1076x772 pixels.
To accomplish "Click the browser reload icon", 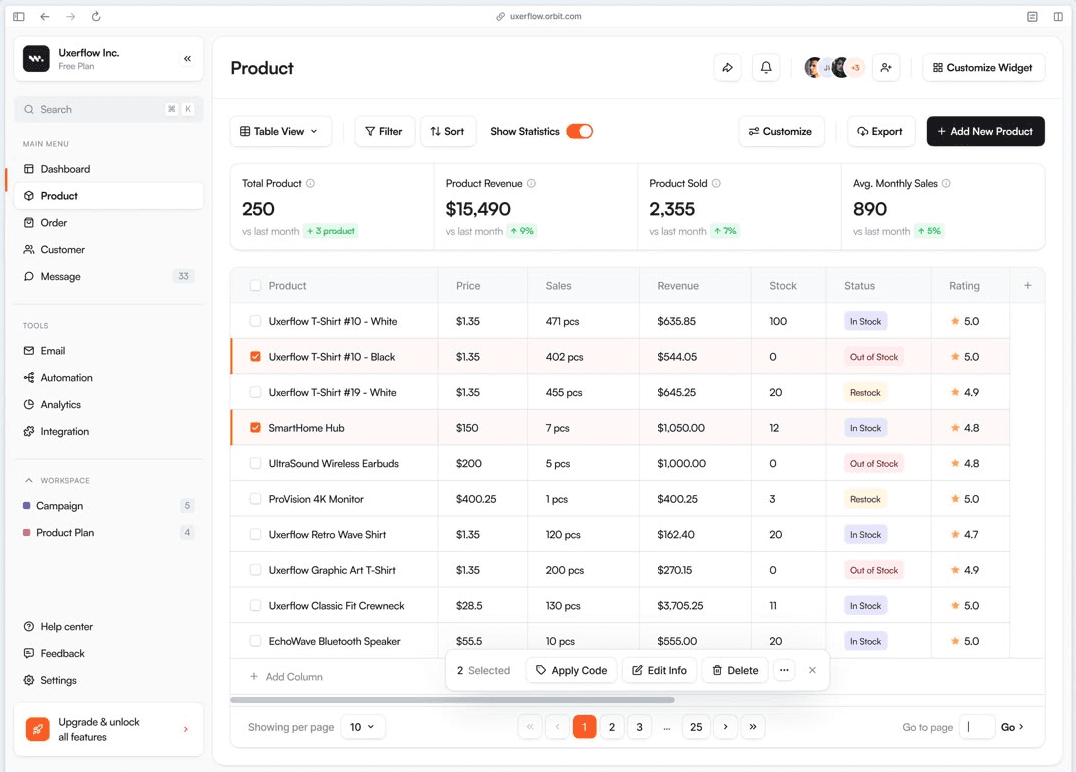I will [96, 16].
